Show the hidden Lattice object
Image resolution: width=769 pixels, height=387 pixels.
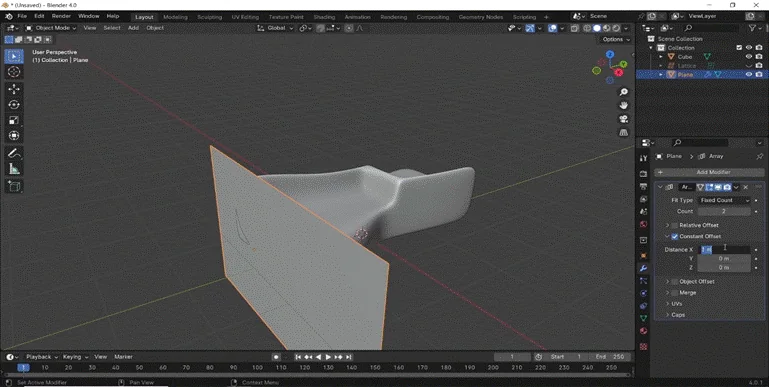click(749, 66)
